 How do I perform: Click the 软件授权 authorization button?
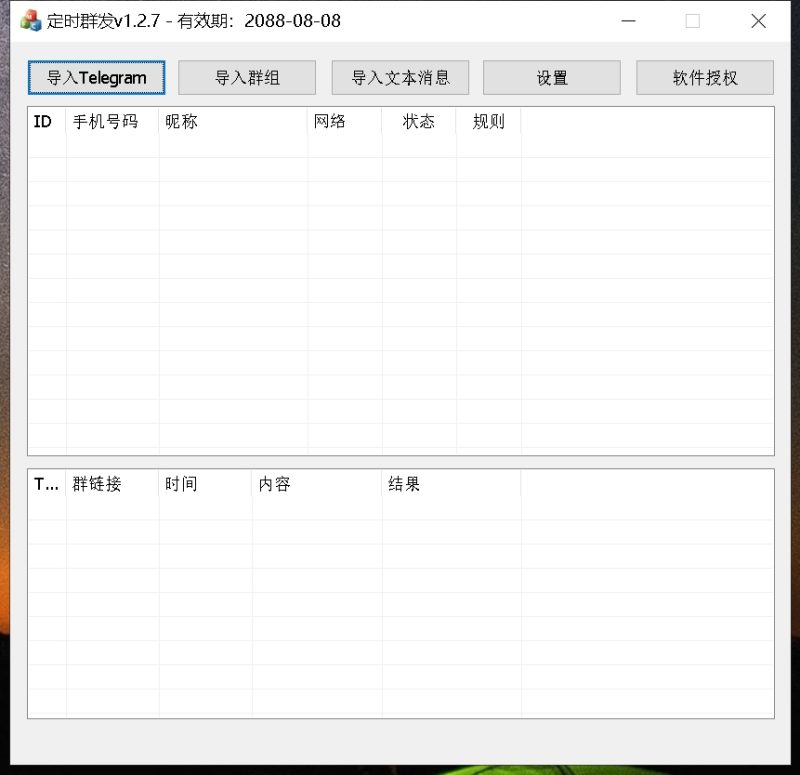(x=705, y=77)
